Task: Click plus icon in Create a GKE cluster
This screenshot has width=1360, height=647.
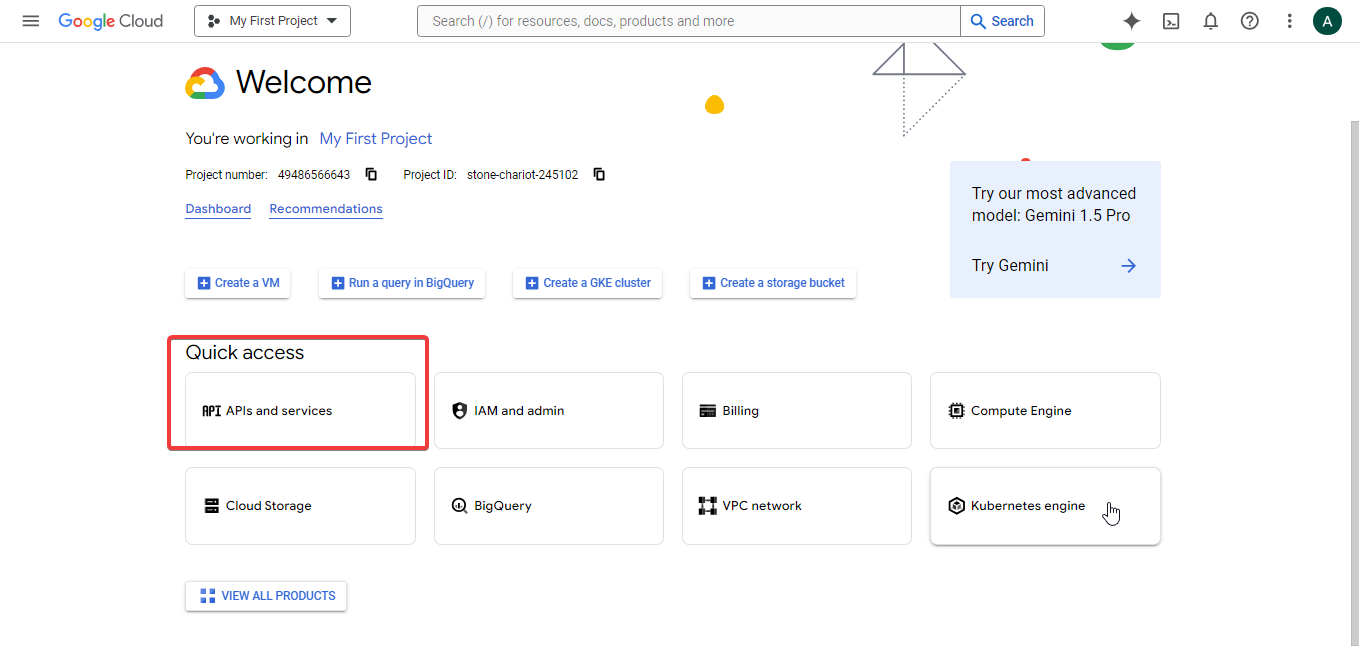Action: (532, 283)
